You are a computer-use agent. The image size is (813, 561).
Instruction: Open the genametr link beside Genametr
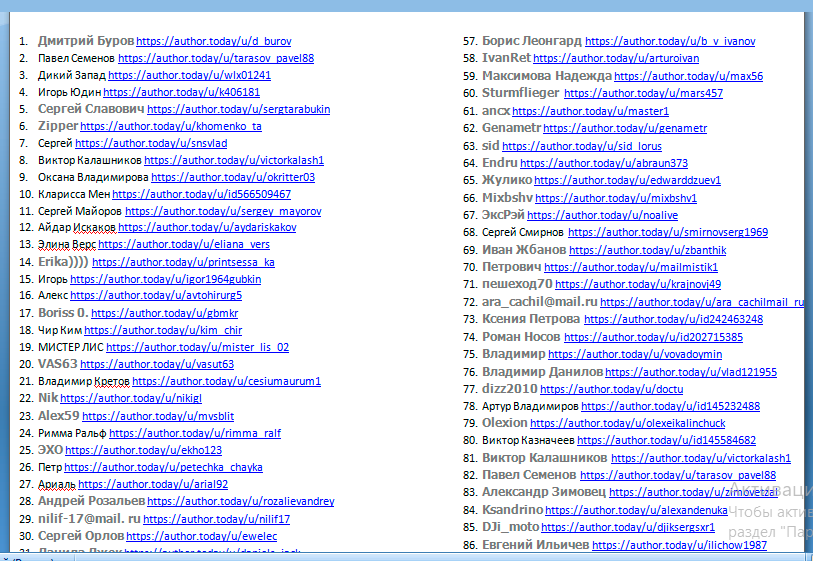pos(625,129)
